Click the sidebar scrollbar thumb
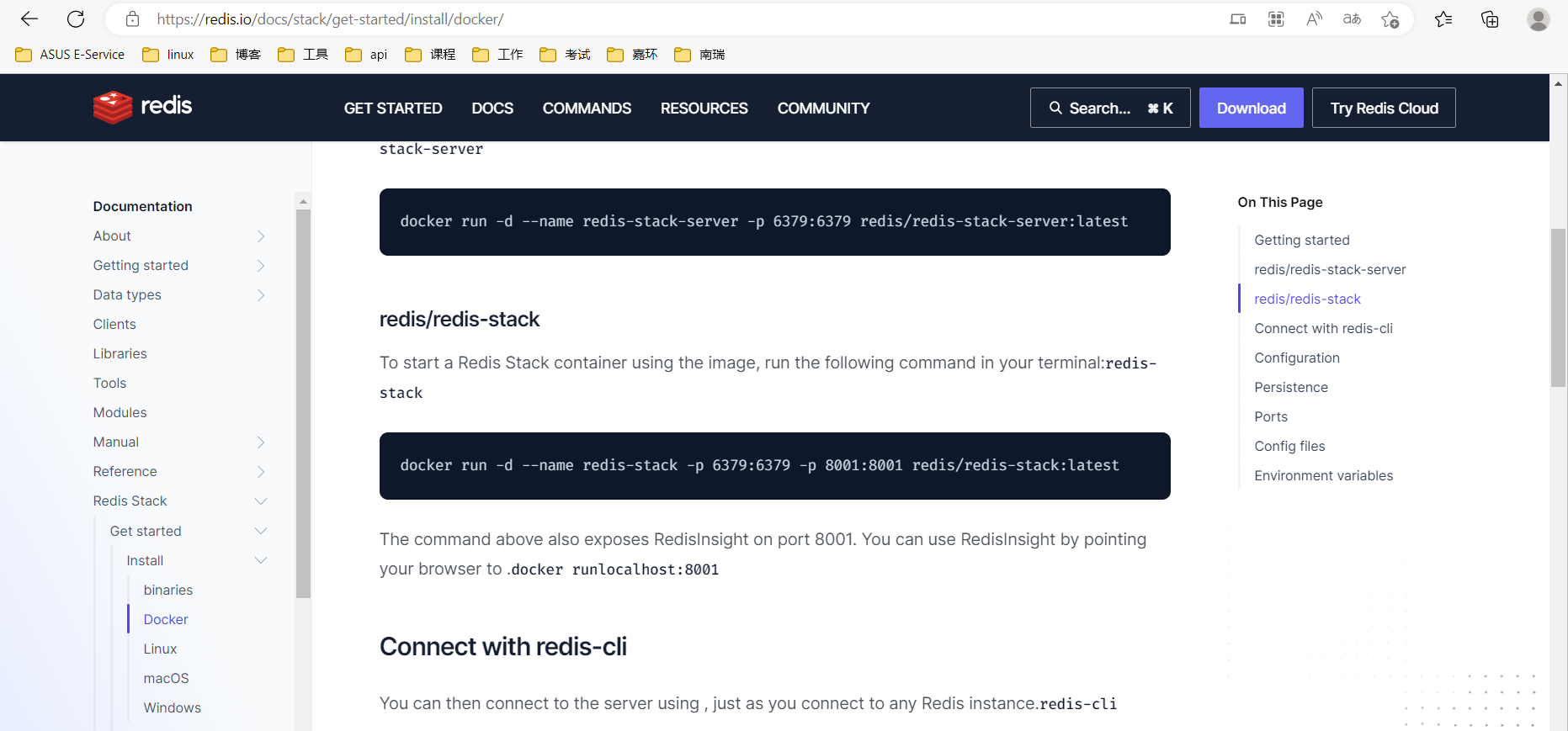1568x731 pixels. pyautogui.click(x=304, y=404)
